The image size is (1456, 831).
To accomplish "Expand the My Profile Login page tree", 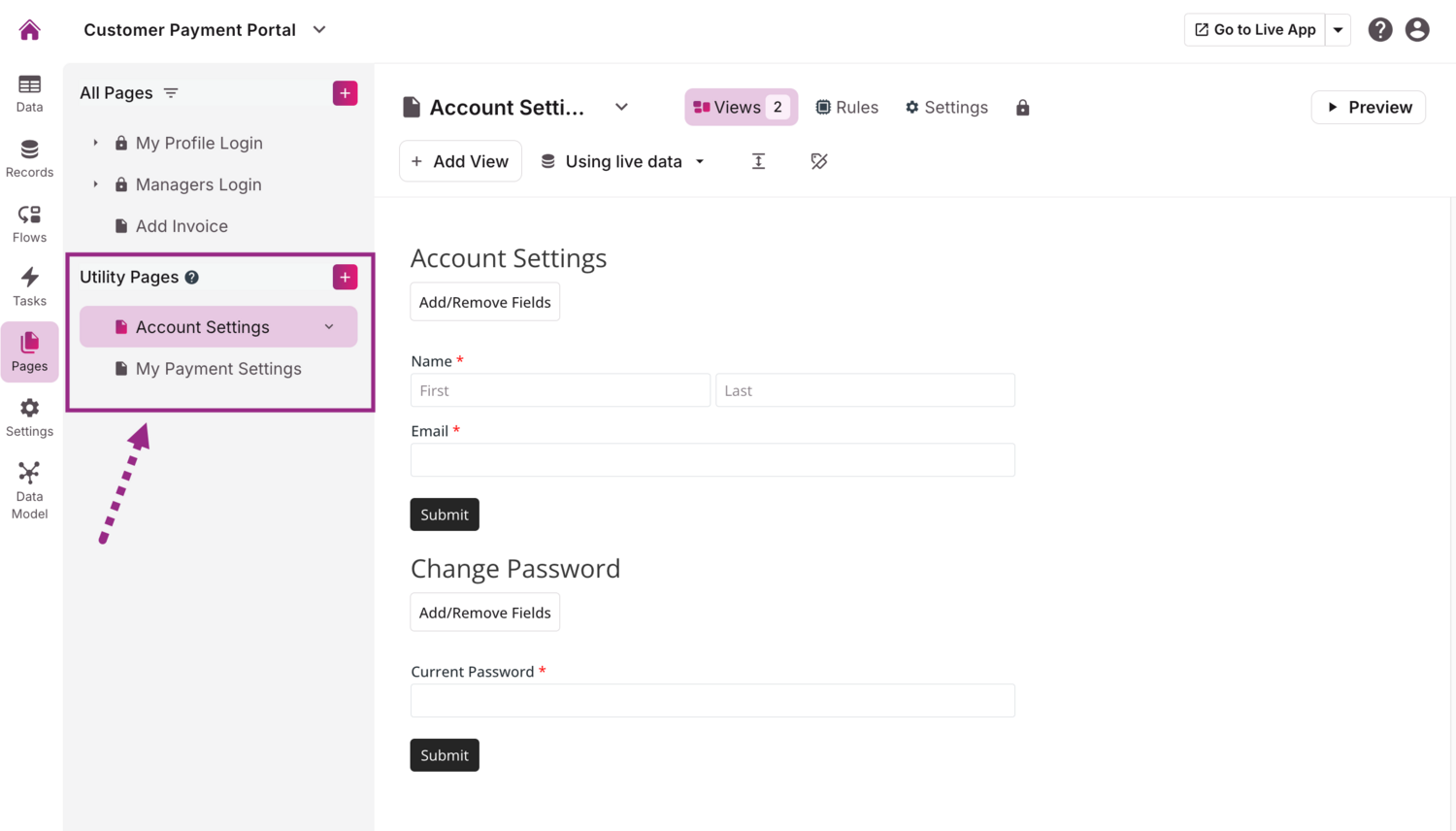I will click(x=95, y=143).
